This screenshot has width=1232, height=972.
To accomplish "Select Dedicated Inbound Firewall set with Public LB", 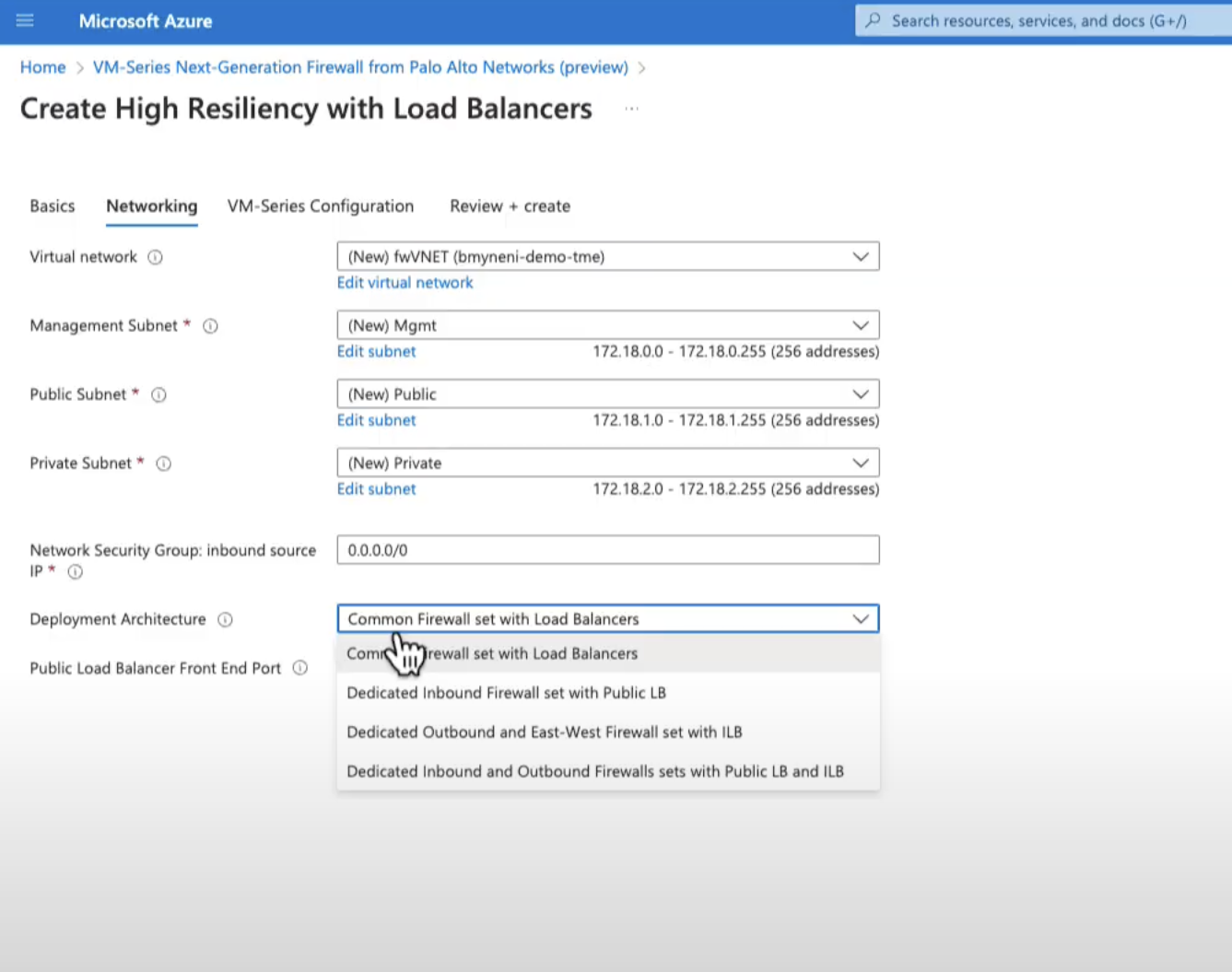I will (x=506, y=693).
